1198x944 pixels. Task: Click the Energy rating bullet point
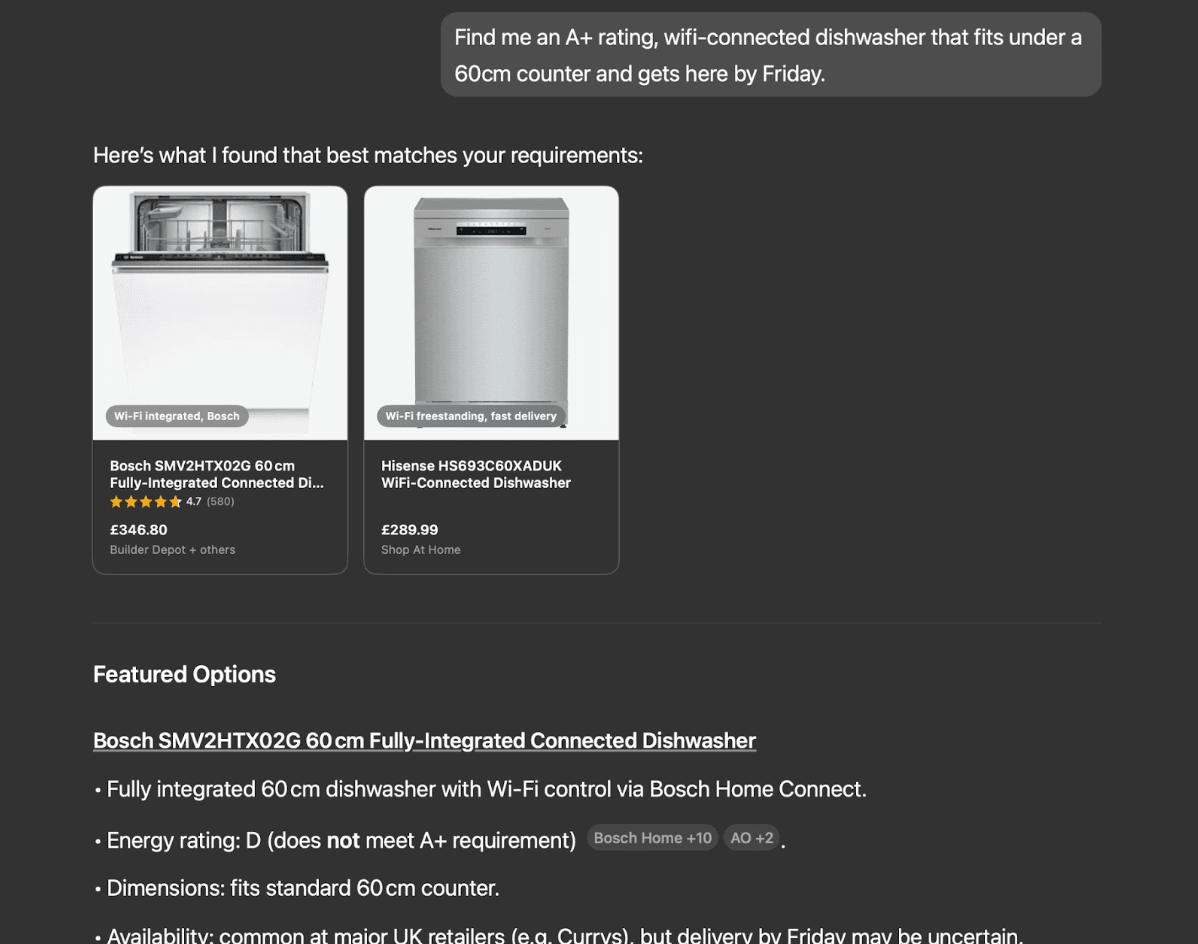click(x=340, y=840)
